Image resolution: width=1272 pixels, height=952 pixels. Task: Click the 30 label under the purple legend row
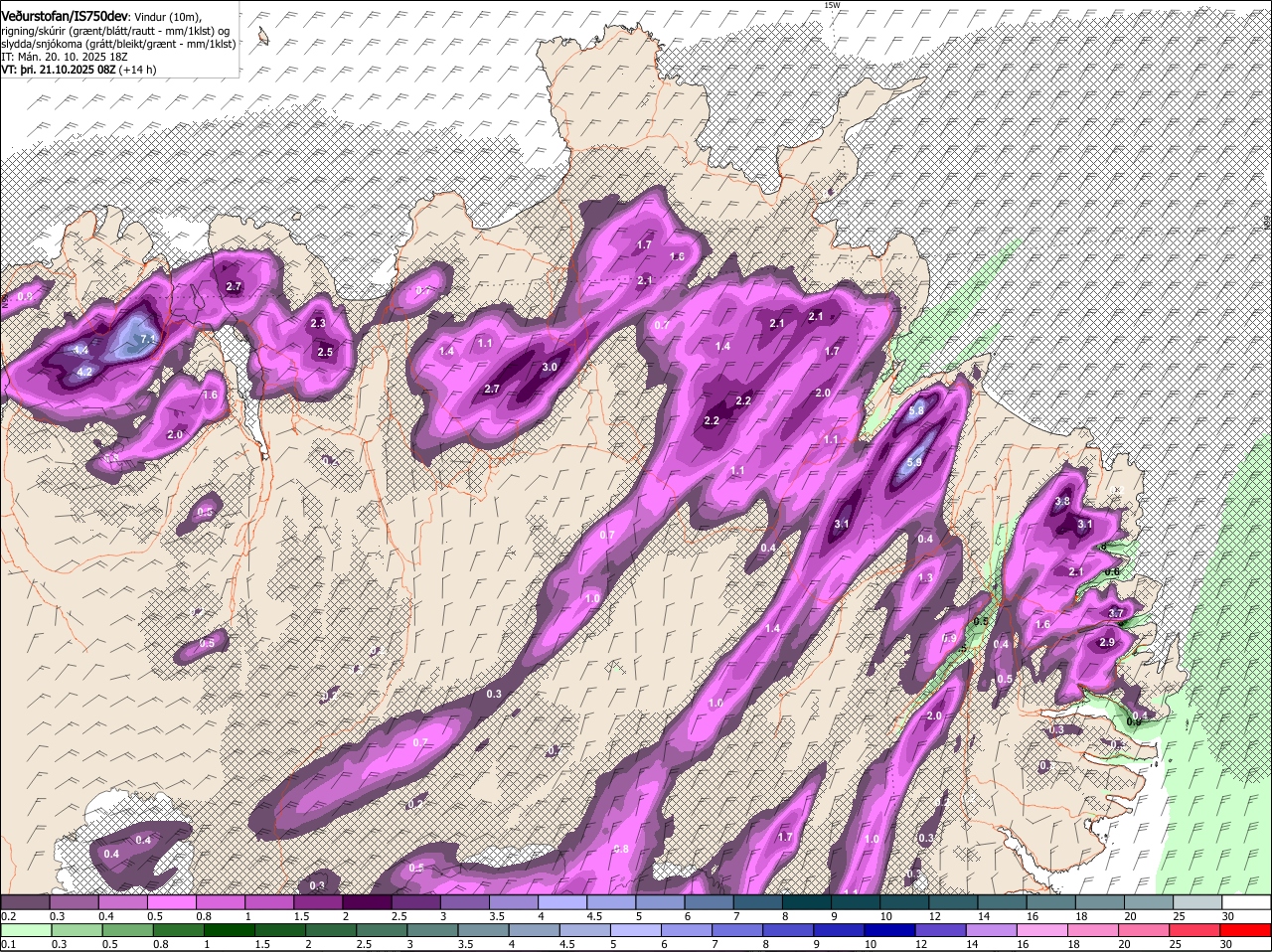coord(1228,916)
